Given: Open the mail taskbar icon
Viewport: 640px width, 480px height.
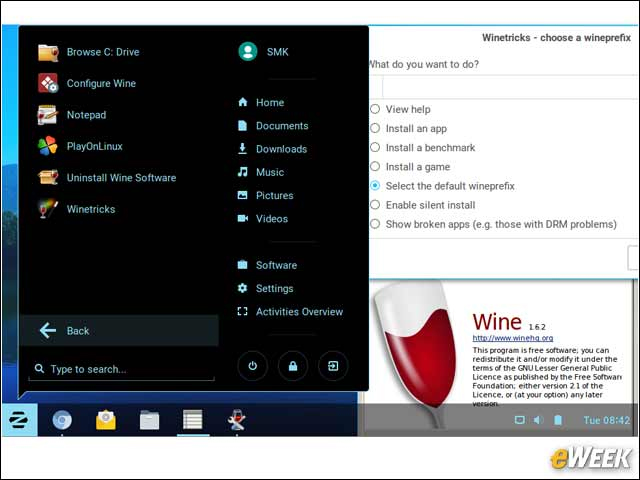Looking at the screenshot, I should point(106,420).
